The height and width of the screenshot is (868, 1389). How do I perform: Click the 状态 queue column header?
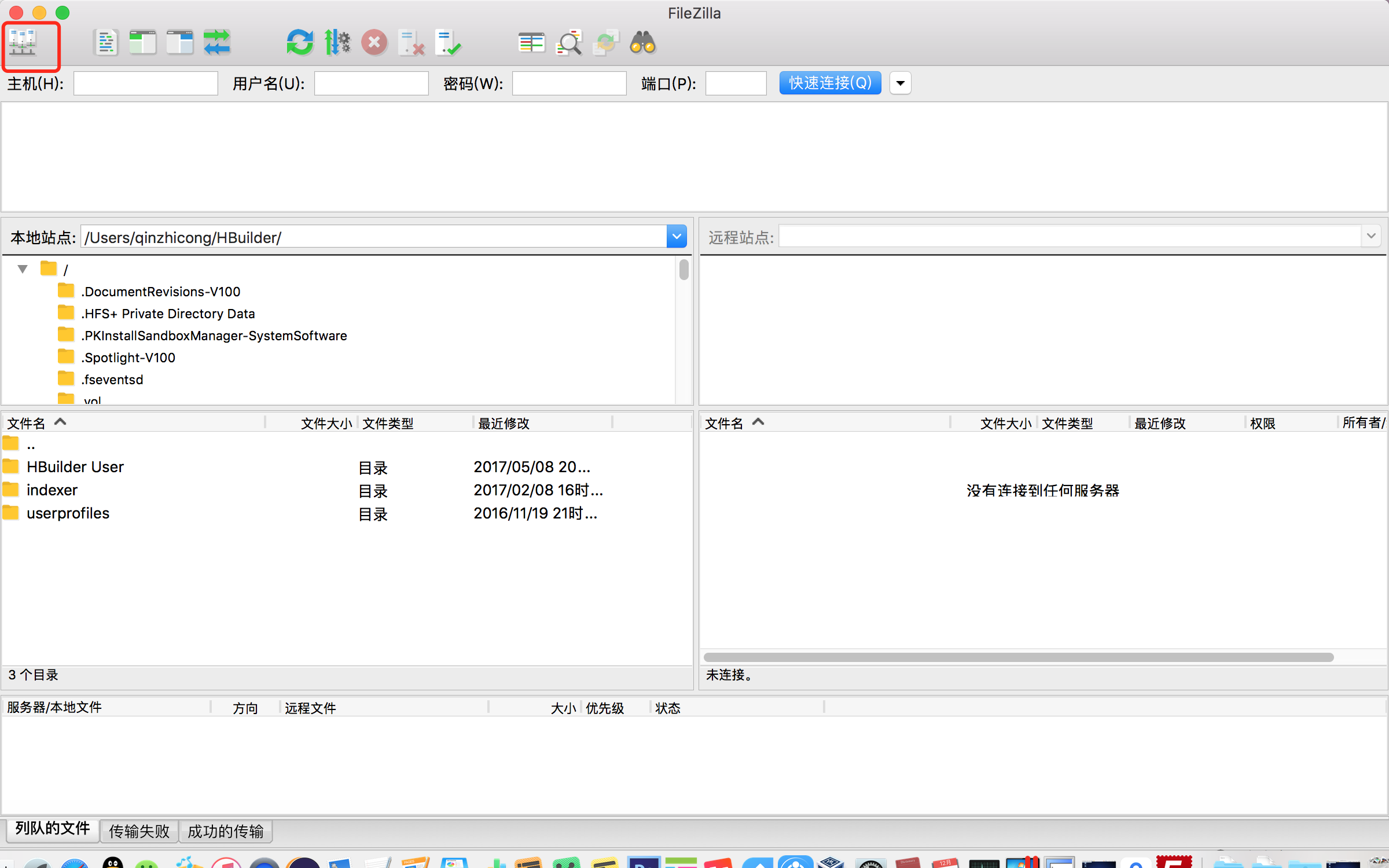tap(737, 707)
